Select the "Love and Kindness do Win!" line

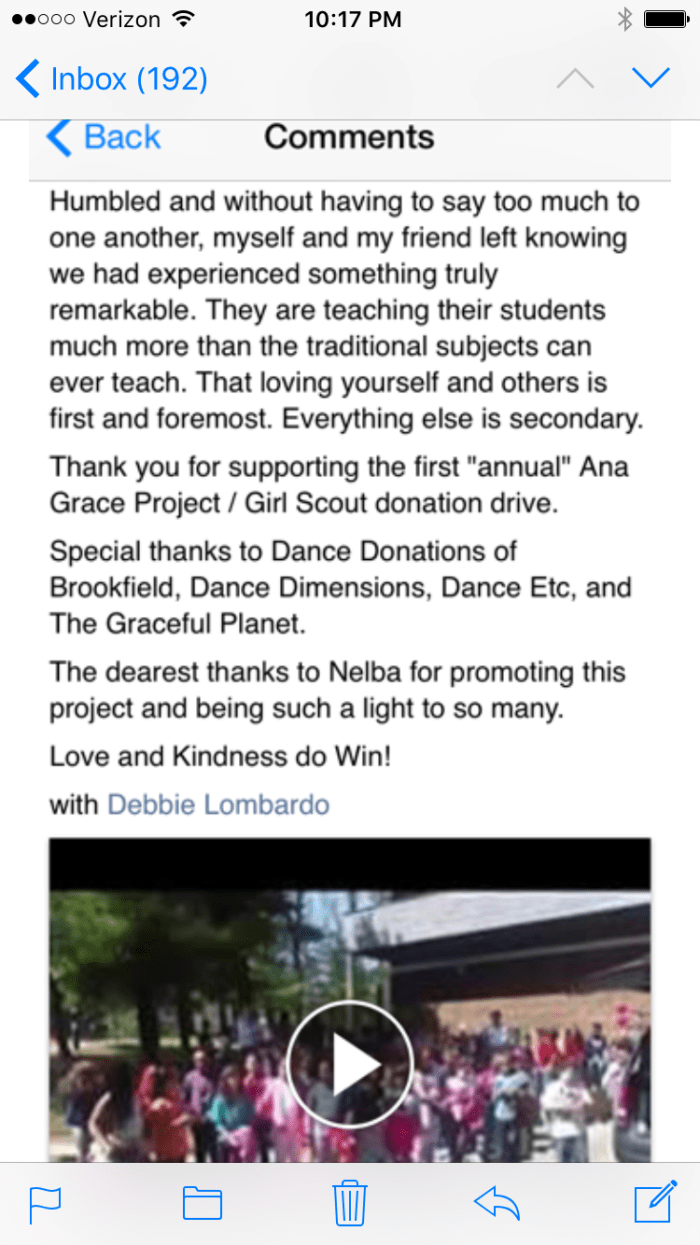click(x=220, y=756)
